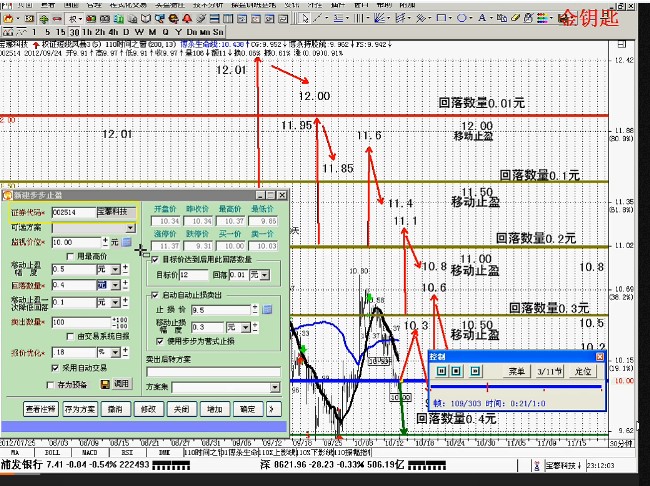This screenshot has height=486, width=650.
Task: Click the horizontal split window layout icon
Action: 214,19
